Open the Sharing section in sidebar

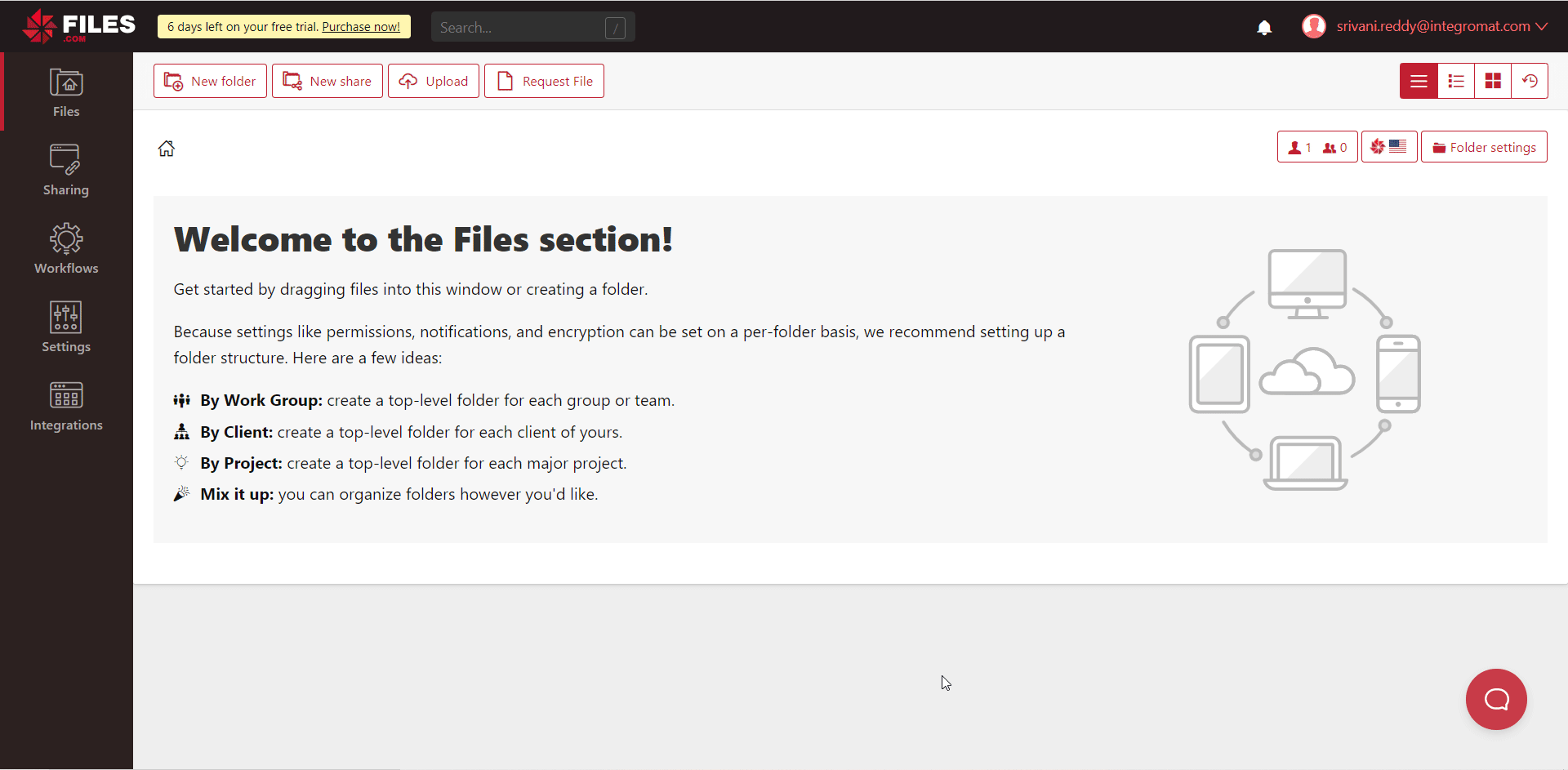66,171
